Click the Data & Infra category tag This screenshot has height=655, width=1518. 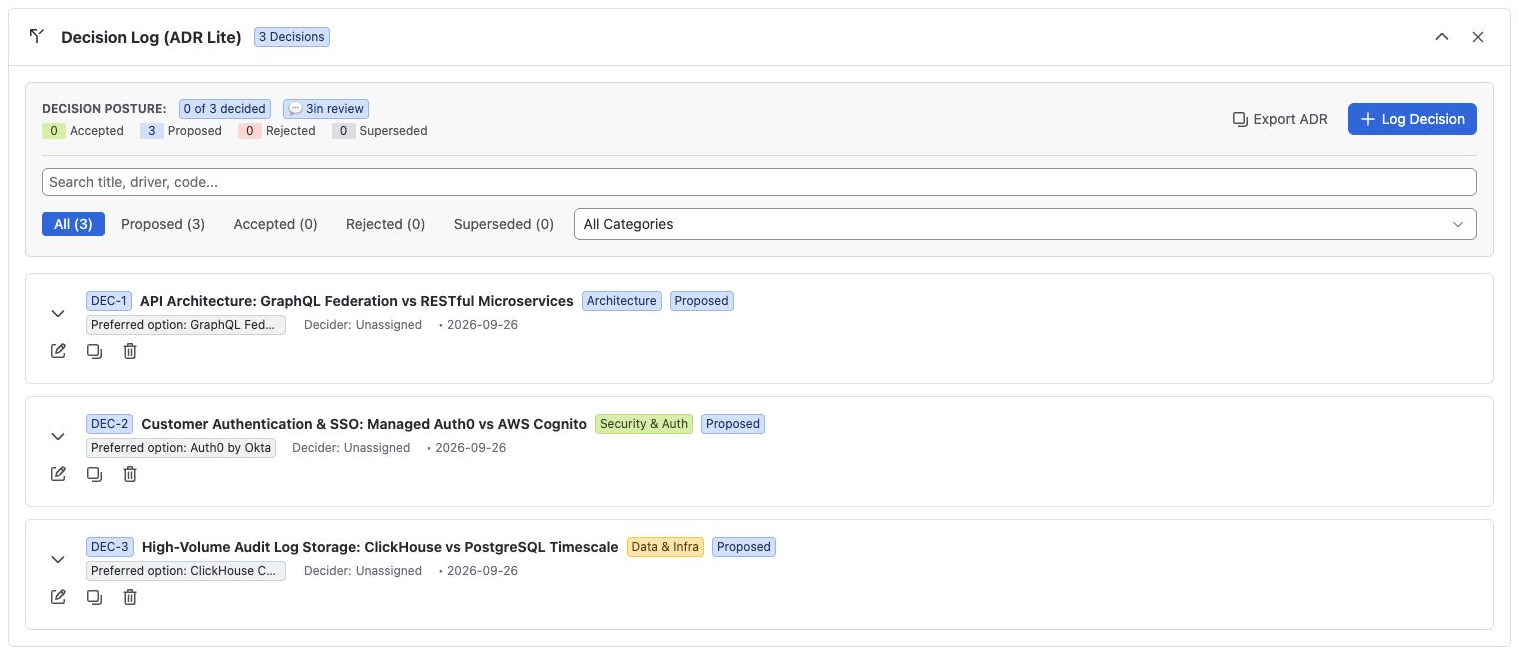[665, 547]
